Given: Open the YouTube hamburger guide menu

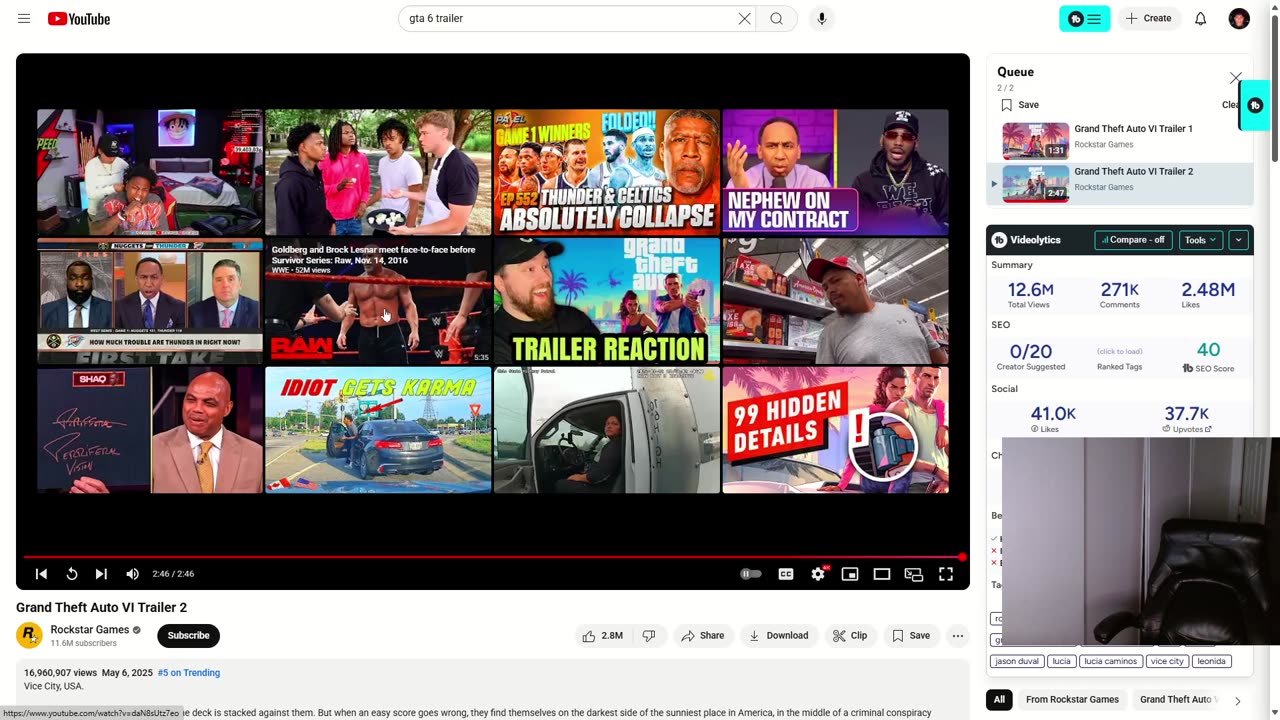Looking at the screenshot, I should tap(24, 19).
